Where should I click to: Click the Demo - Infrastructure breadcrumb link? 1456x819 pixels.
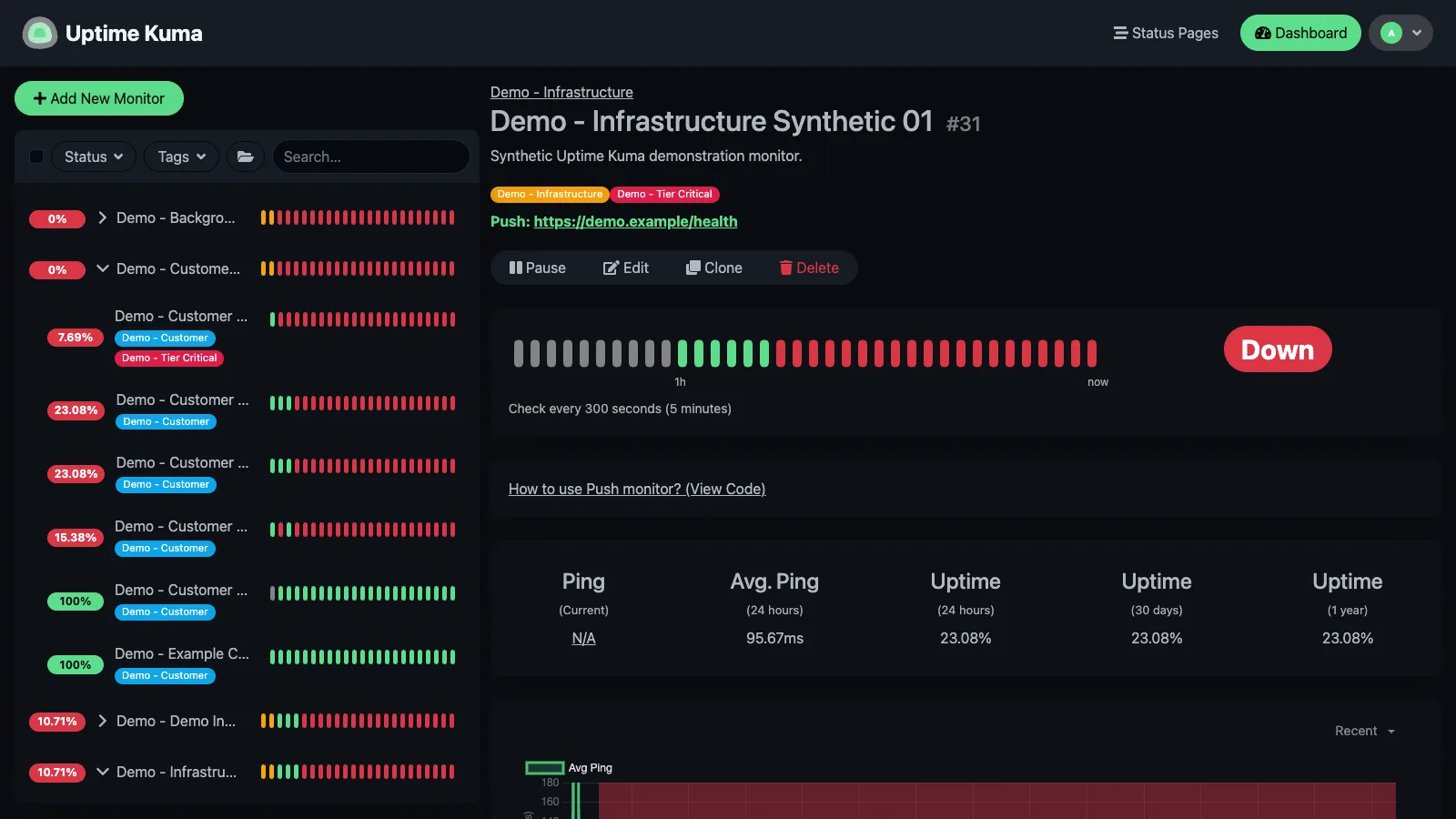[x=561, y=92]
